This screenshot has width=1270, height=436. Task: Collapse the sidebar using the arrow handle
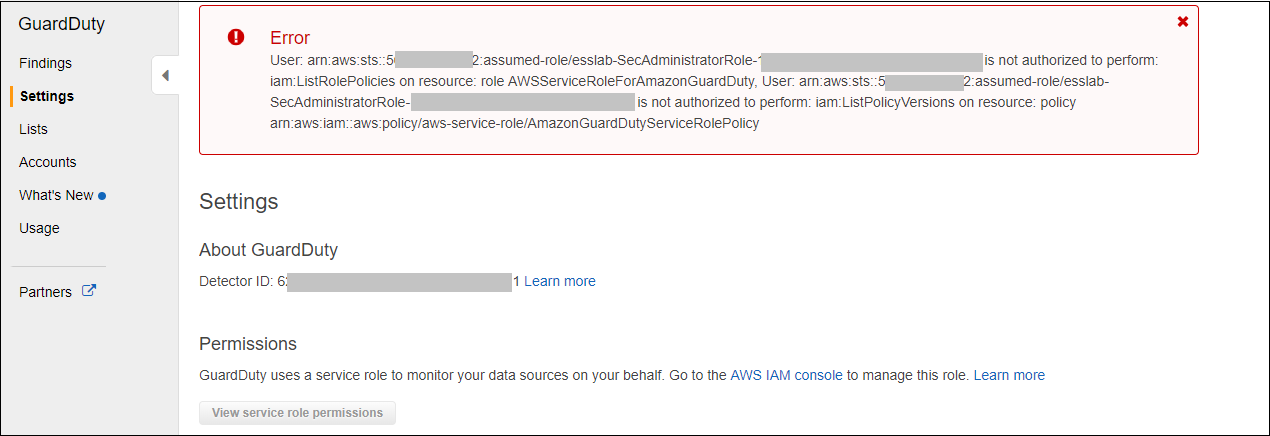point(166,75)
